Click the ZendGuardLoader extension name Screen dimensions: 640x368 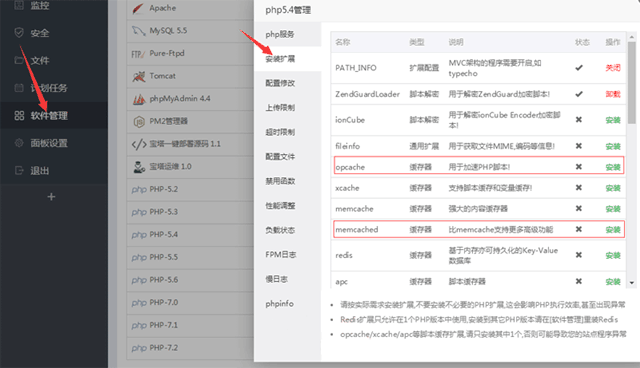coord(367,94)
